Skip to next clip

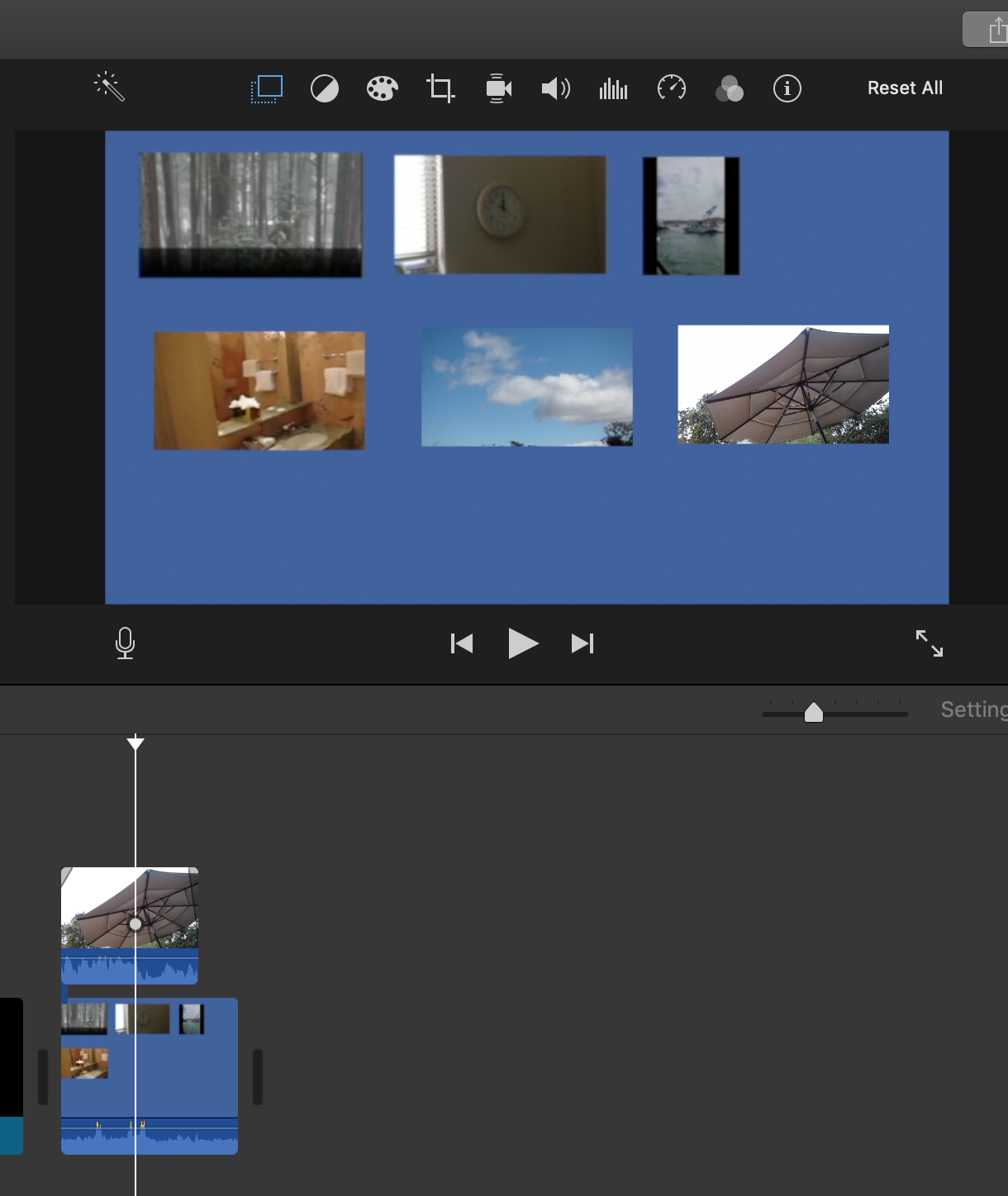tap(582, 643)
